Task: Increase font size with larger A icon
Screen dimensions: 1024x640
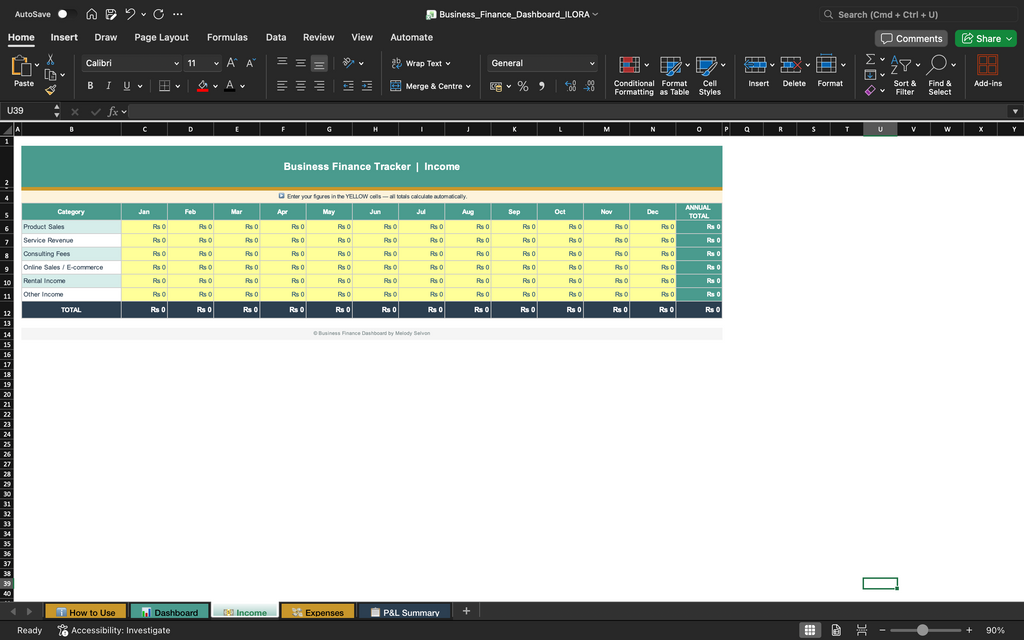Action: pos(232,63)
